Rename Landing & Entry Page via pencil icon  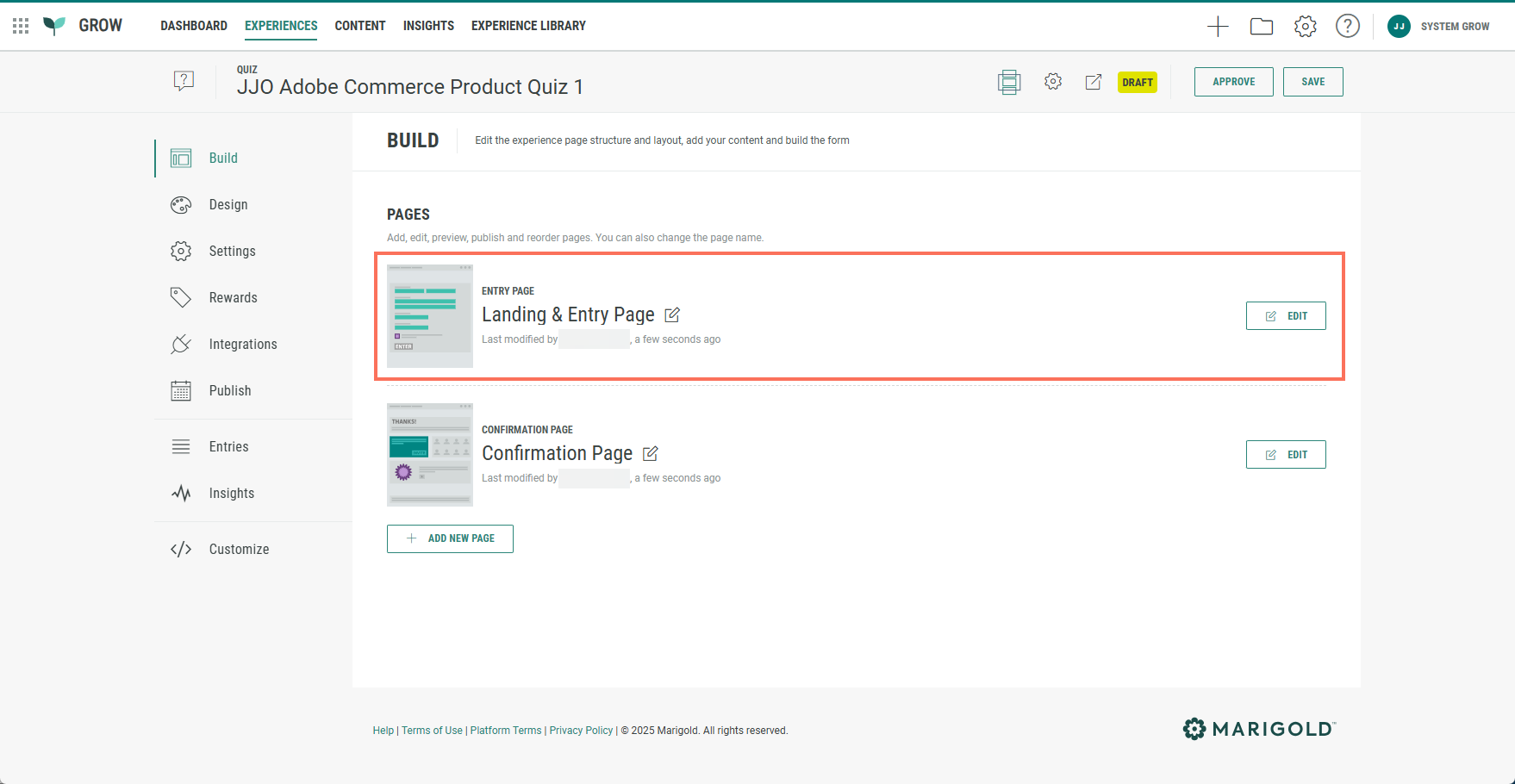click(x=672, y=315)
